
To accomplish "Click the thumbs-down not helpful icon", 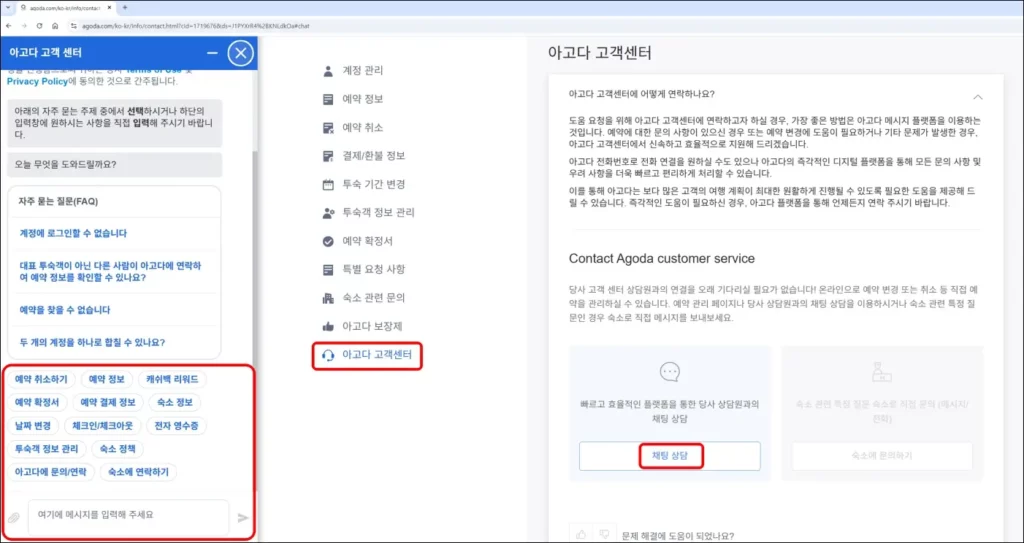I will click(605, 535).
